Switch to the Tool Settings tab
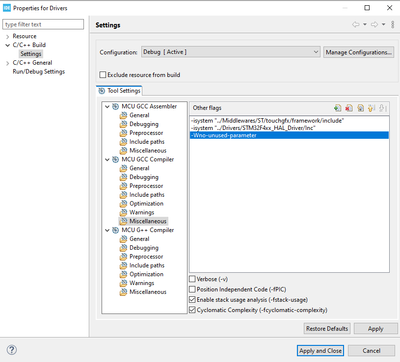Image resolution: width=400 pixels, height=362 pixels. click(x=120, y=91)
